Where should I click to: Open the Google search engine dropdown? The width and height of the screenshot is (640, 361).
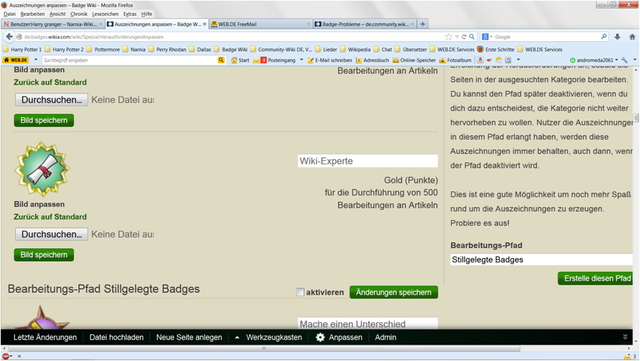pos(487,37)
